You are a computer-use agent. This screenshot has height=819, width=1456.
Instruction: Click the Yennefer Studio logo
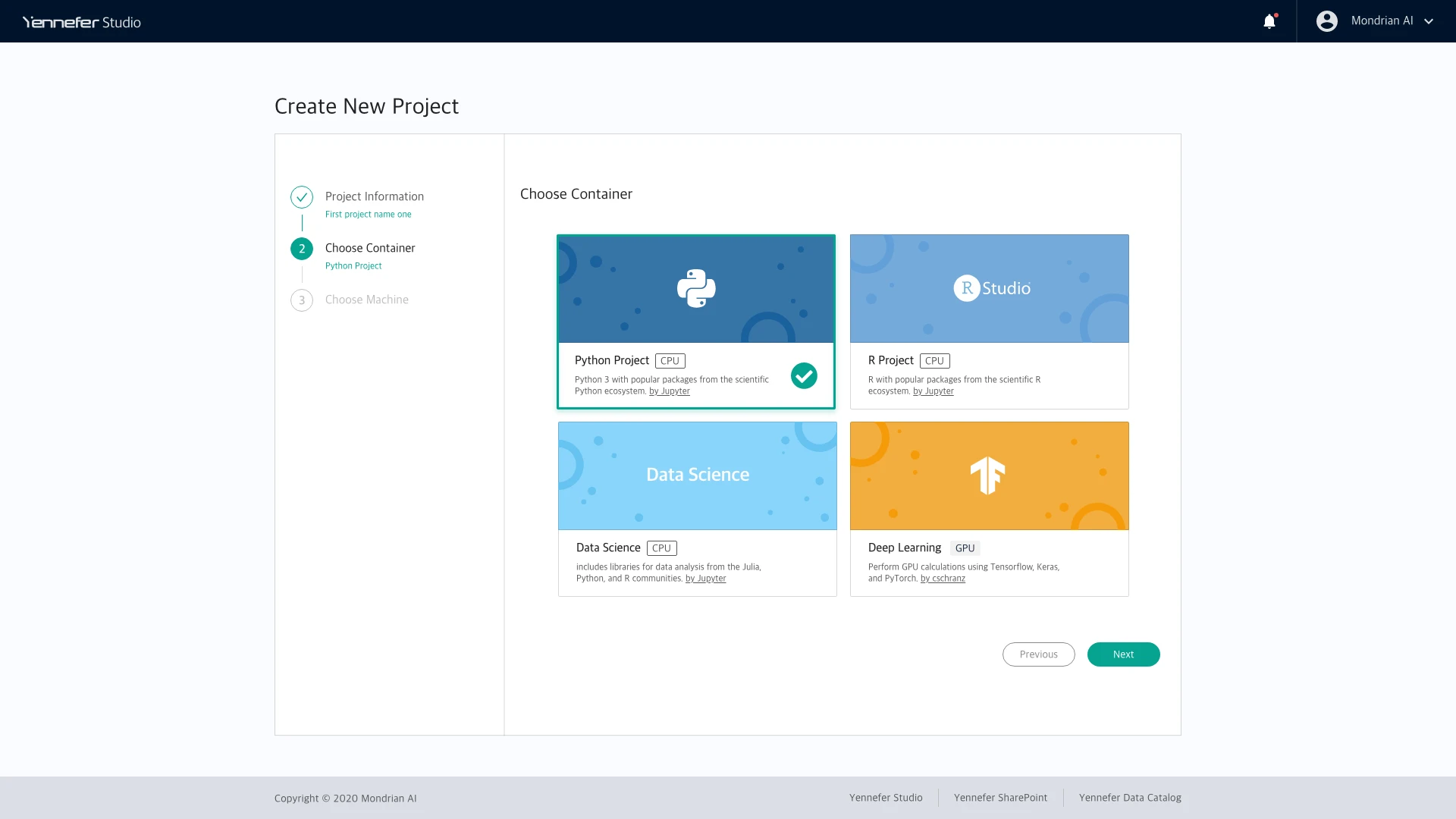click(82, 22)
